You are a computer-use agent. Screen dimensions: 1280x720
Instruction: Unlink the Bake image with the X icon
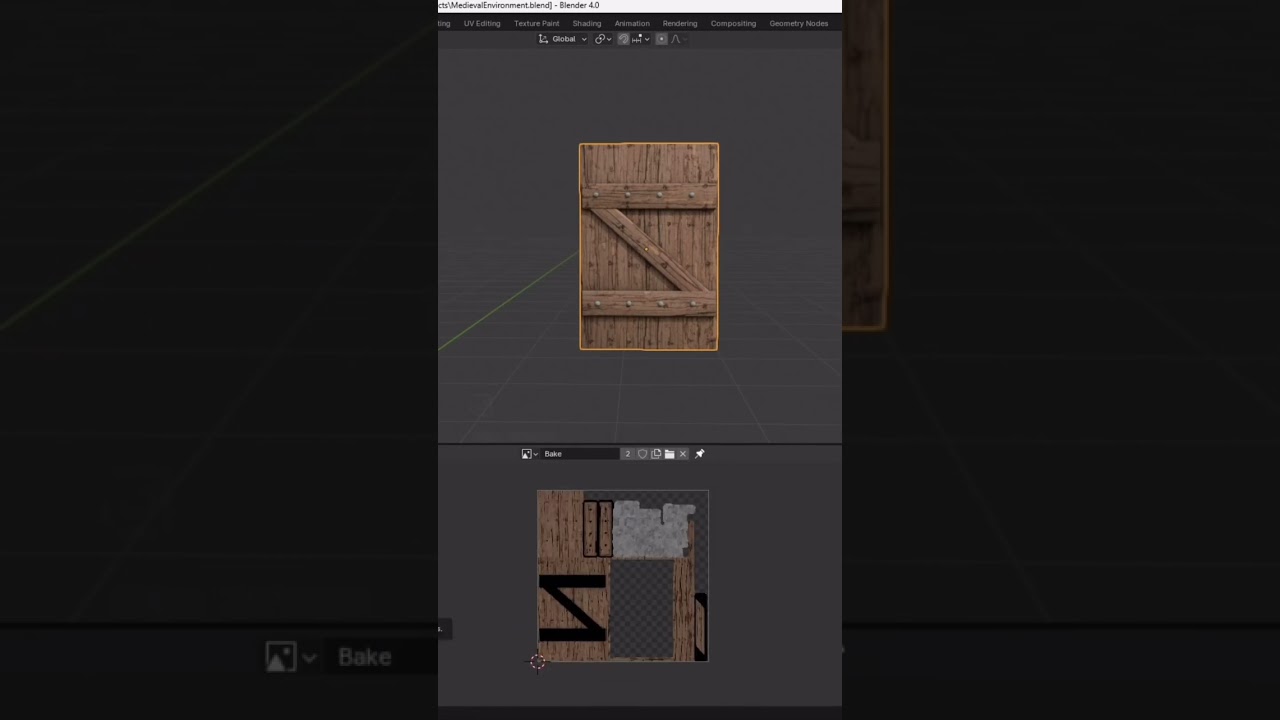pos(683,454)
